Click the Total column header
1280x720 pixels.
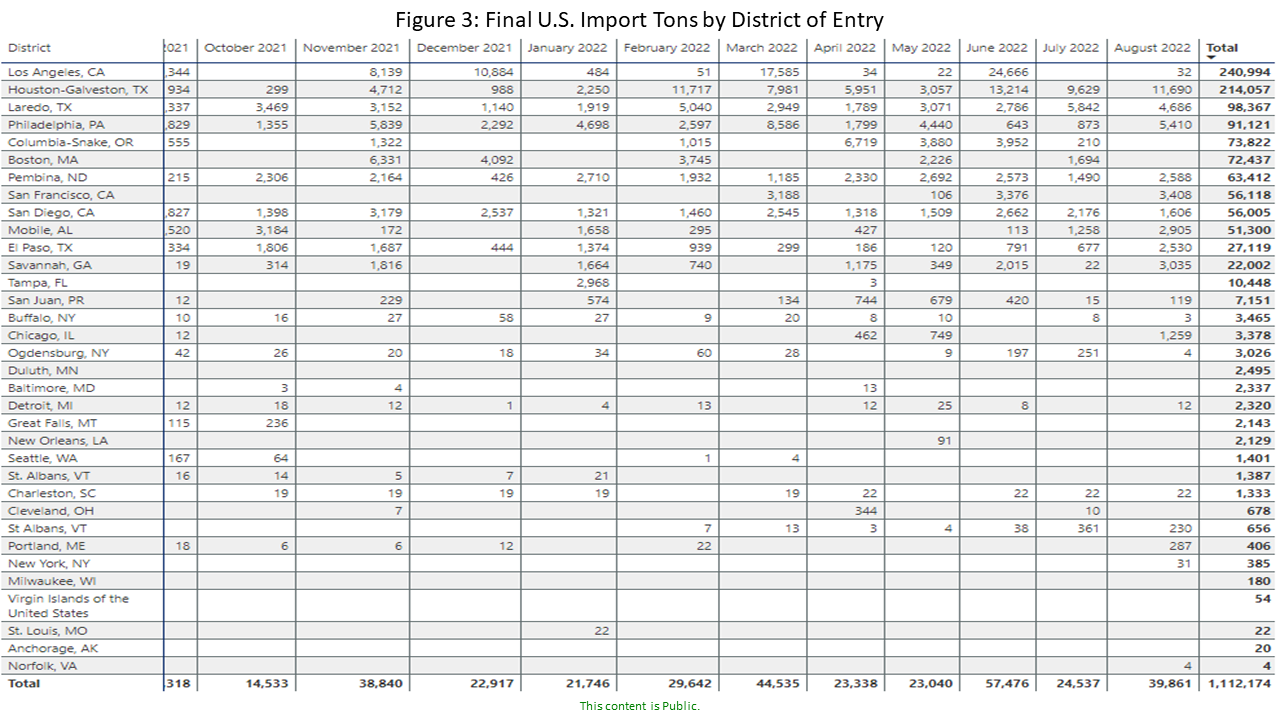(1222, 48)
